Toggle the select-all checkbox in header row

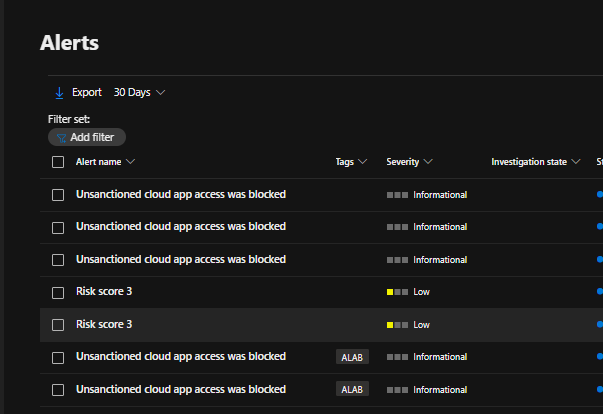pos(58,162)
